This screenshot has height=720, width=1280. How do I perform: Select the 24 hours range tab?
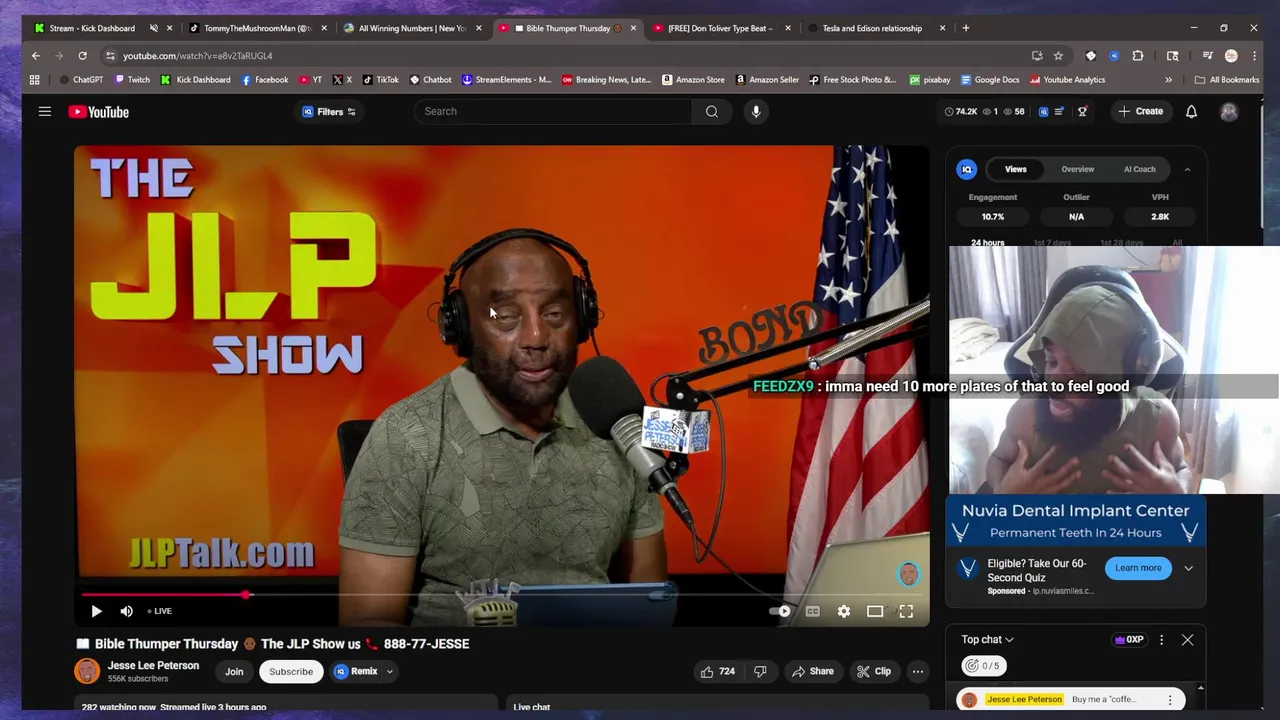(x=987, y=243)
